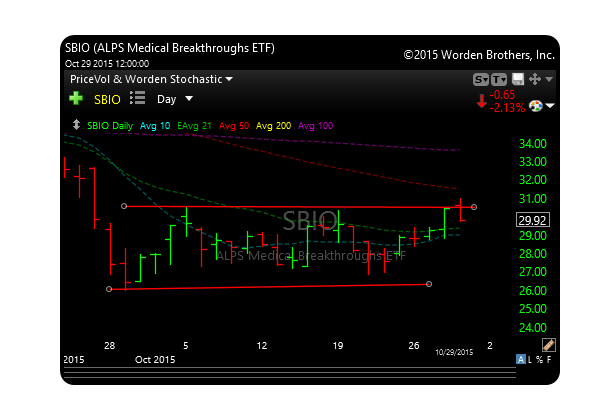Open the gray arrow menu beside move icon
The image size is (600, 400).
[x=549, y=79]
